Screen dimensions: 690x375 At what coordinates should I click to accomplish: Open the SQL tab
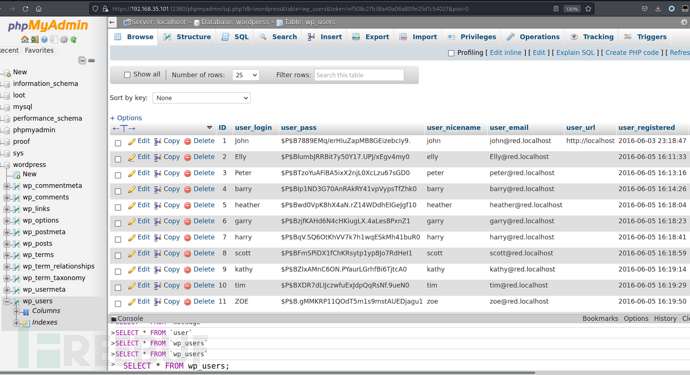coord(235,37)
